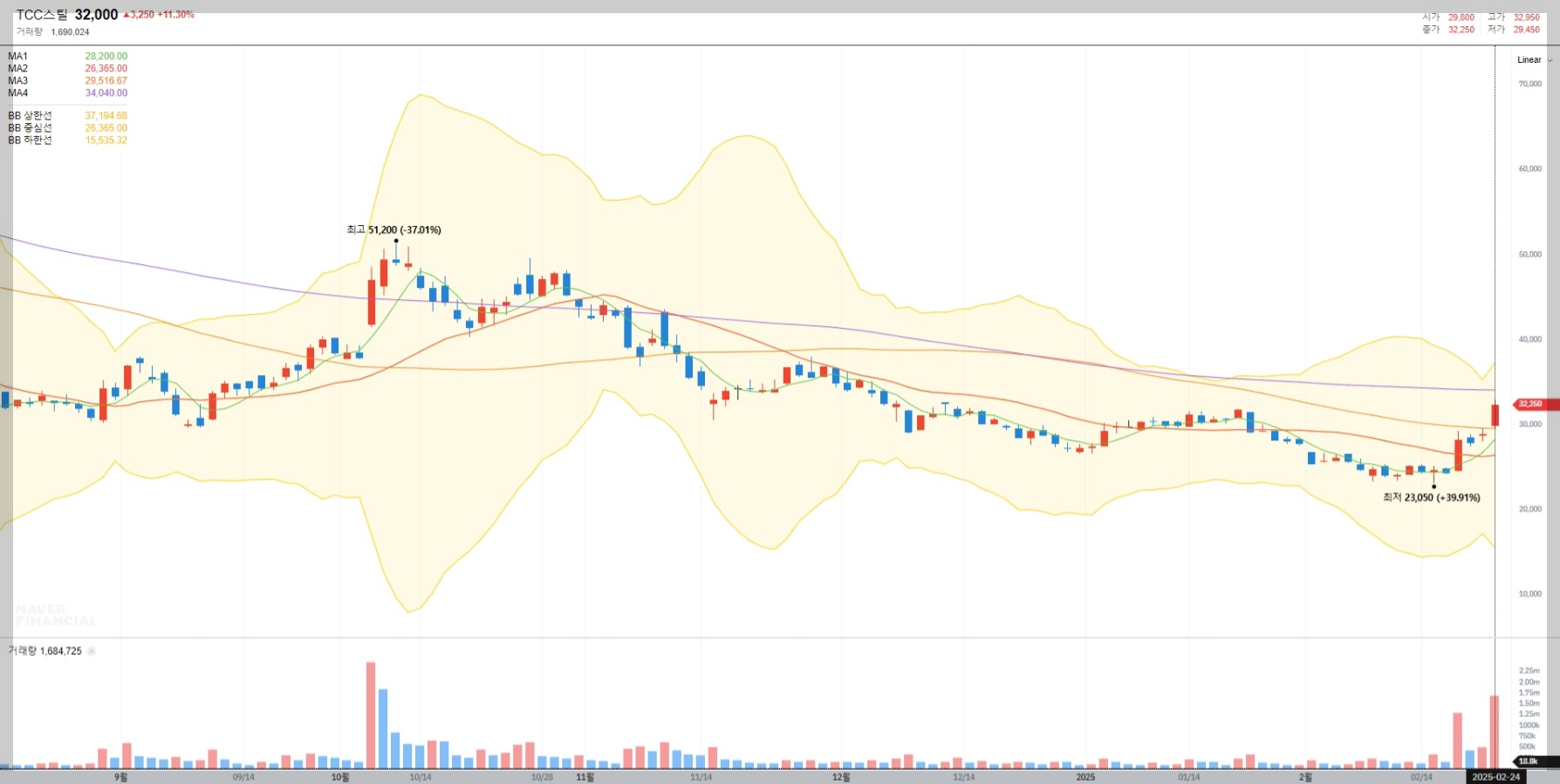This screenshot has height=784, width=1560.
Task: Click the 12/14 label on the time axis
Action: (x=963, y=777)
